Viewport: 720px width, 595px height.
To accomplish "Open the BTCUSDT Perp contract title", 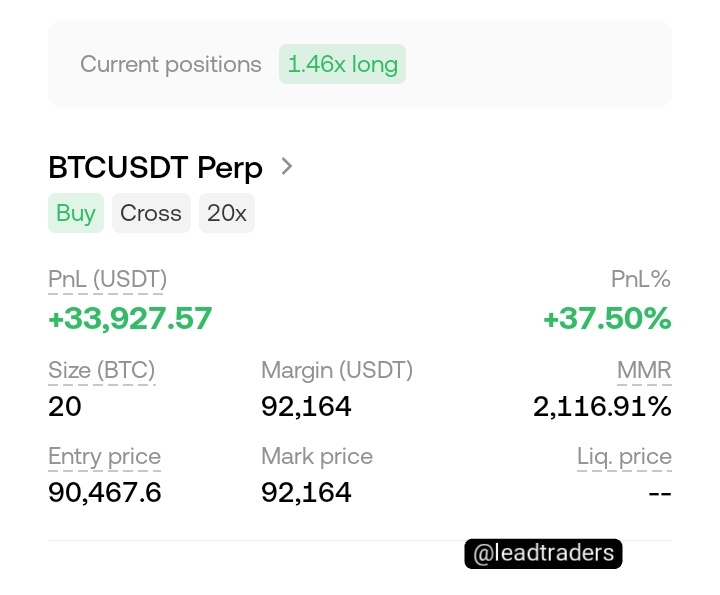I will pos(155,167).
